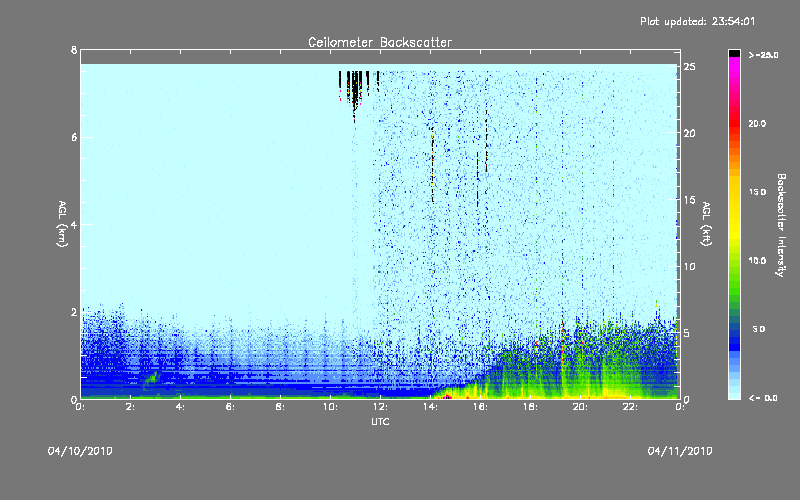
Task: Click the UTC x-axis label
Action: point(380,421)
